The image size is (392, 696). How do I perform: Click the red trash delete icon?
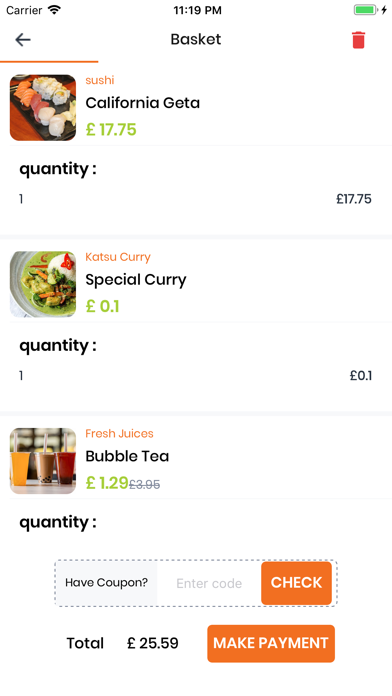point(358,40)
